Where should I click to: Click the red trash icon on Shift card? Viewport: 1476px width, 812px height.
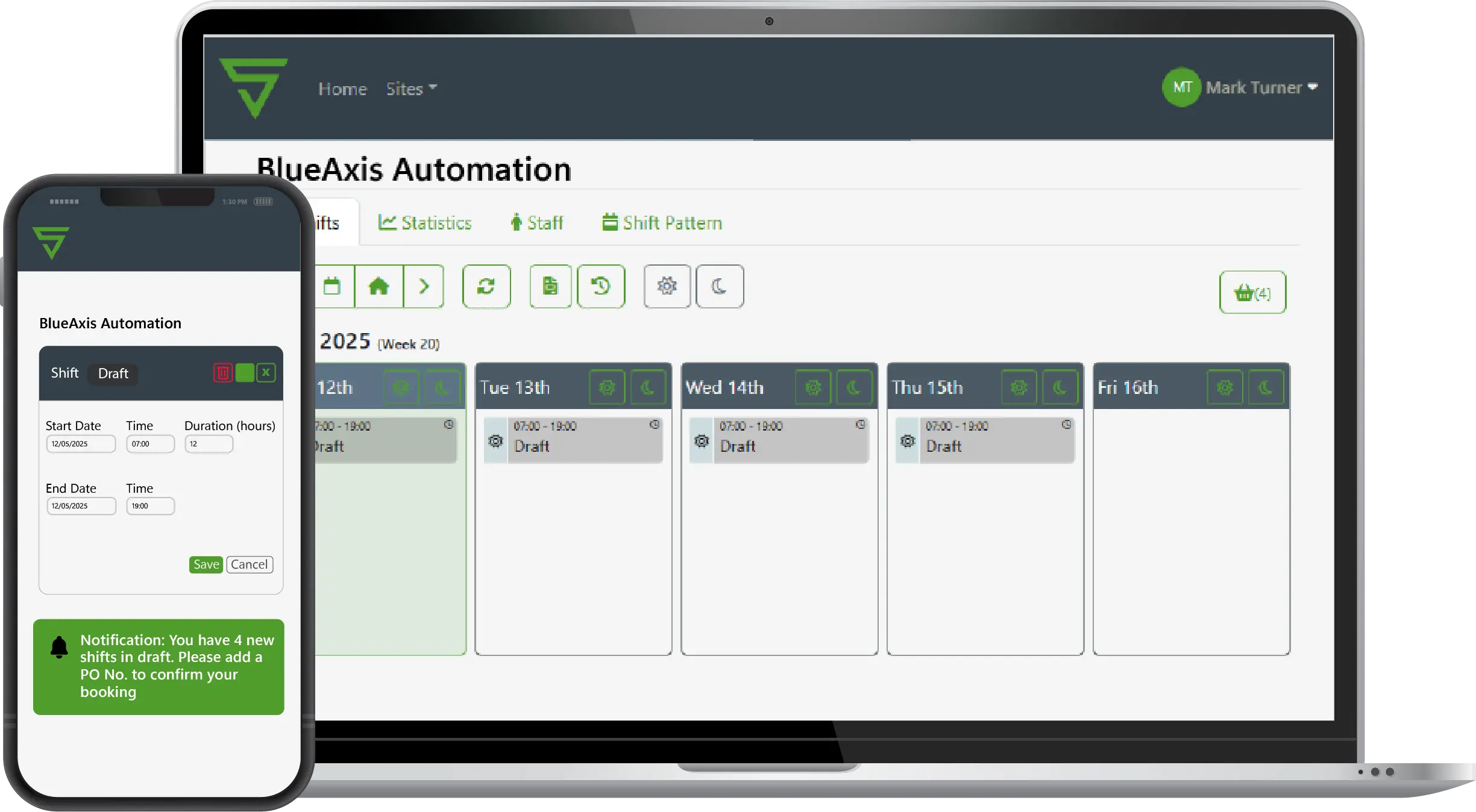click(222, 373)
